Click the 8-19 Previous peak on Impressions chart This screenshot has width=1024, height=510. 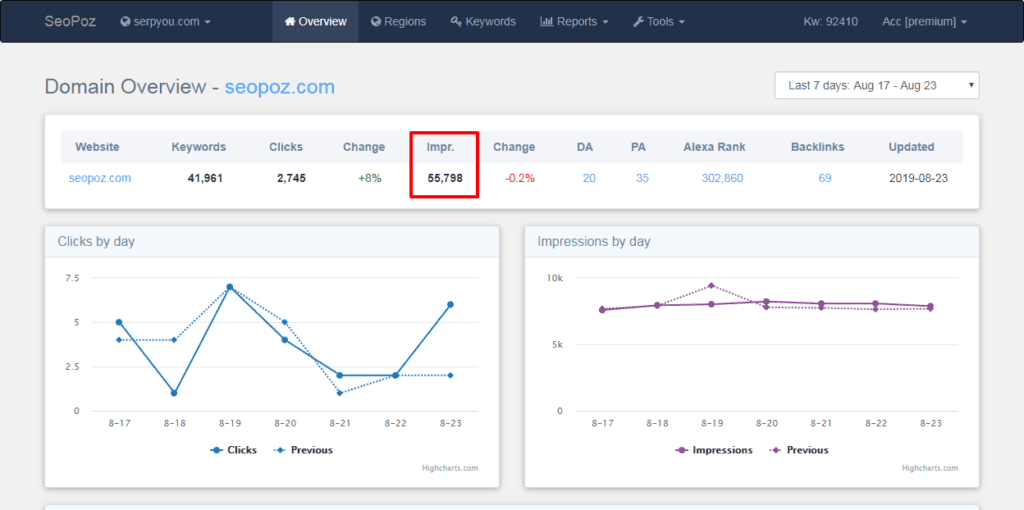[712, 285]
